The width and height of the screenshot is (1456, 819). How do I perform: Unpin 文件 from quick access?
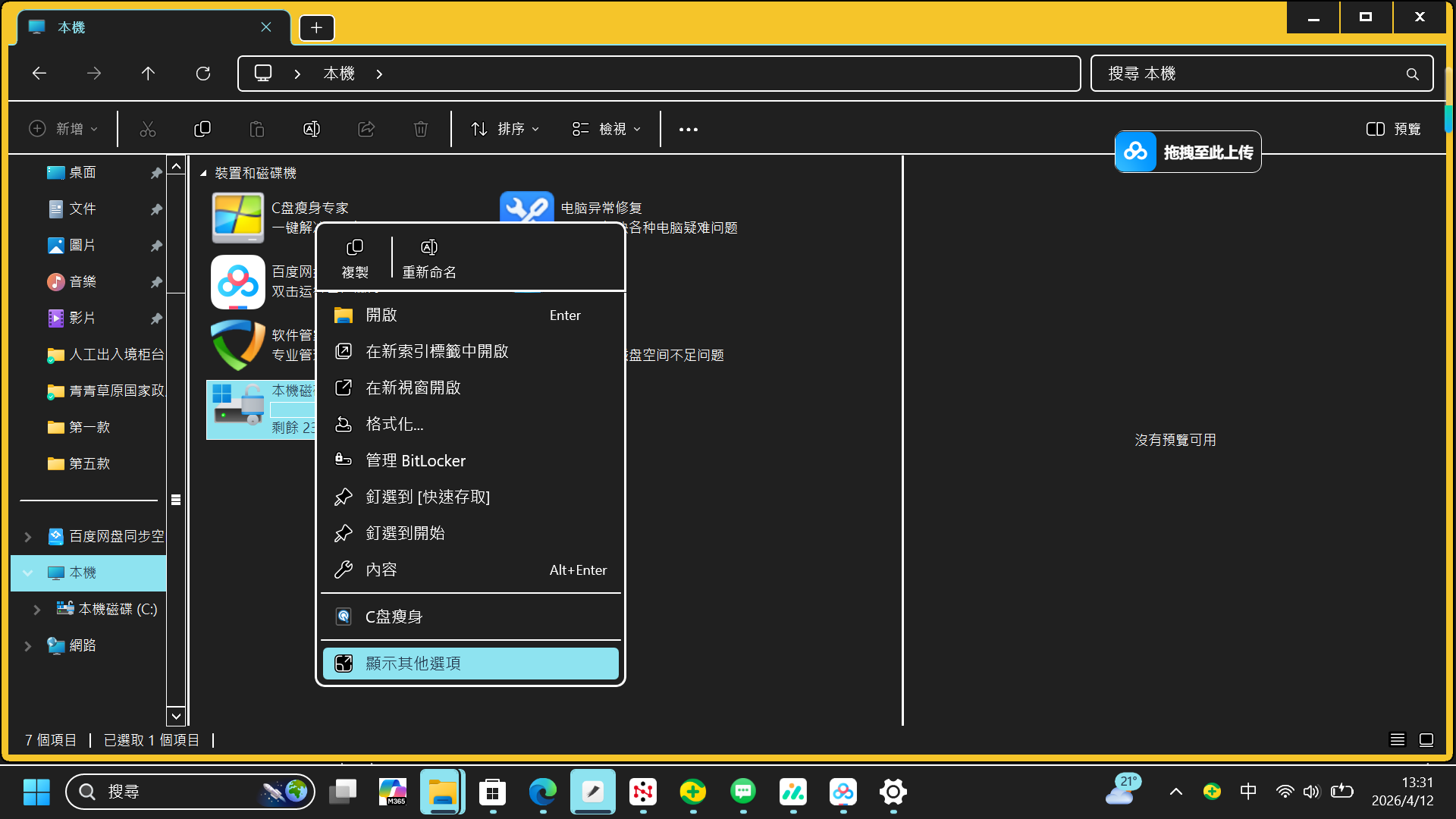[156, 209]
